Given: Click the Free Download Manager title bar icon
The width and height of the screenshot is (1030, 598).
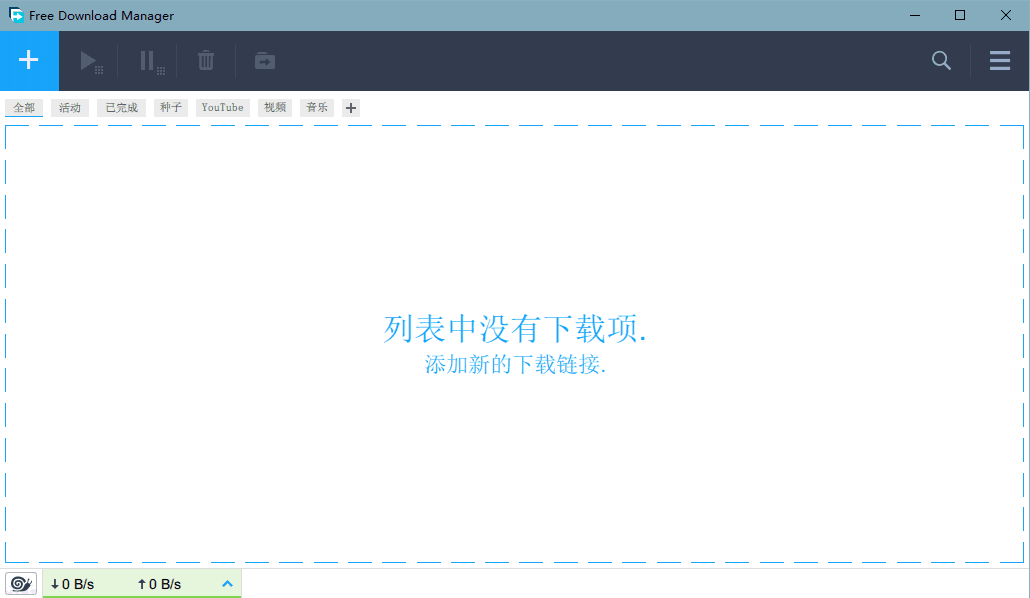Looking at the screenshot, I should tap(14, 15).
